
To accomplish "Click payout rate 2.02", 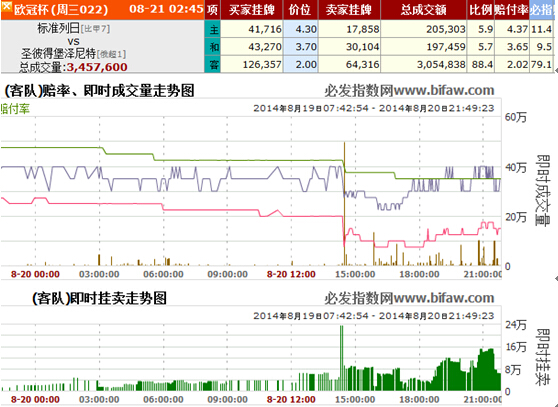I will coord(517,65).
